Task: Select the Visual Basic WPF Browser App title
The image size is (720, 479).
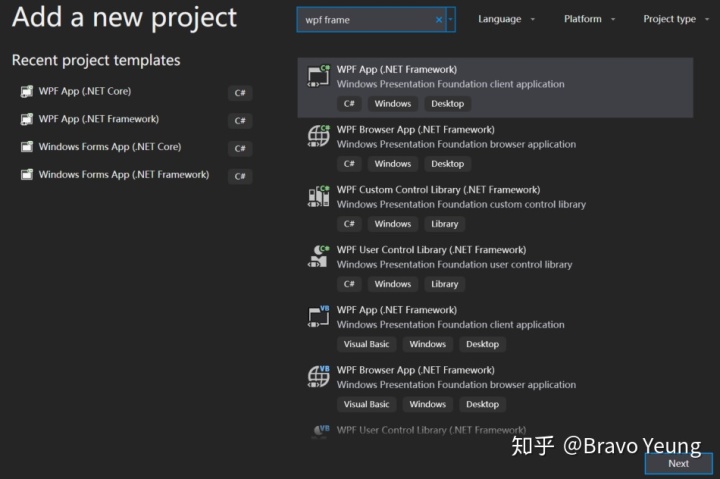Action: [x=416, y=370]
